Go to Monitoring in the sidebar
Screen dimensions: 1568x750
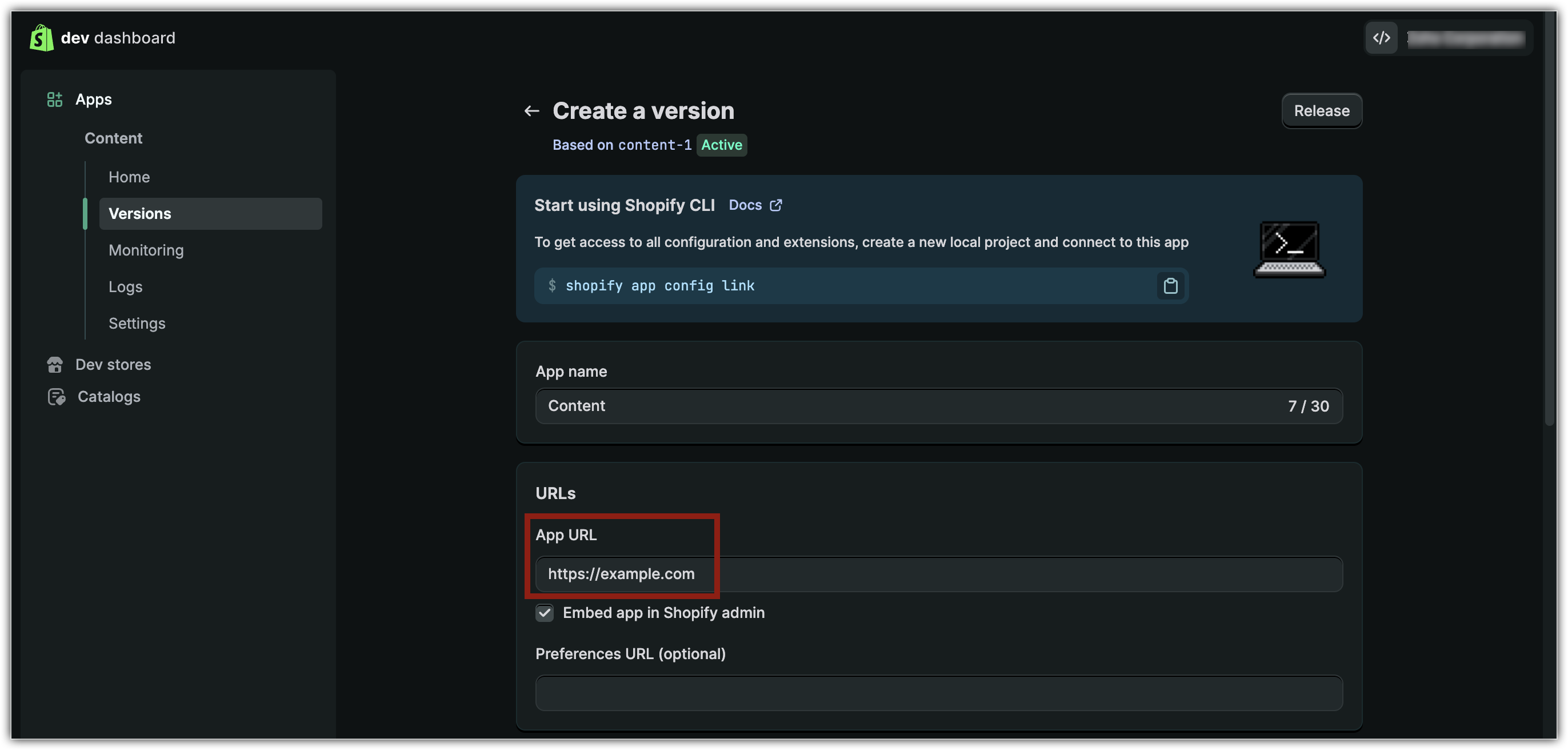coord(146,250)
